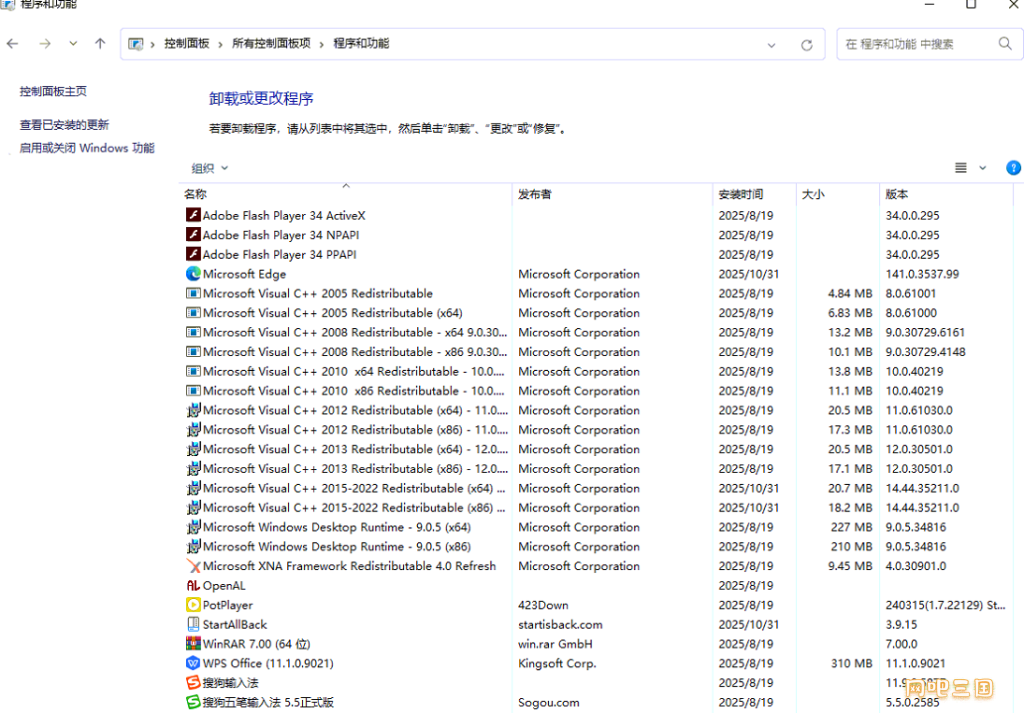This screenshot has height=713, width=1024.
Task: Select Microsoft Visual C++ 2005 Redistributable row name
Action: point(317,293)
